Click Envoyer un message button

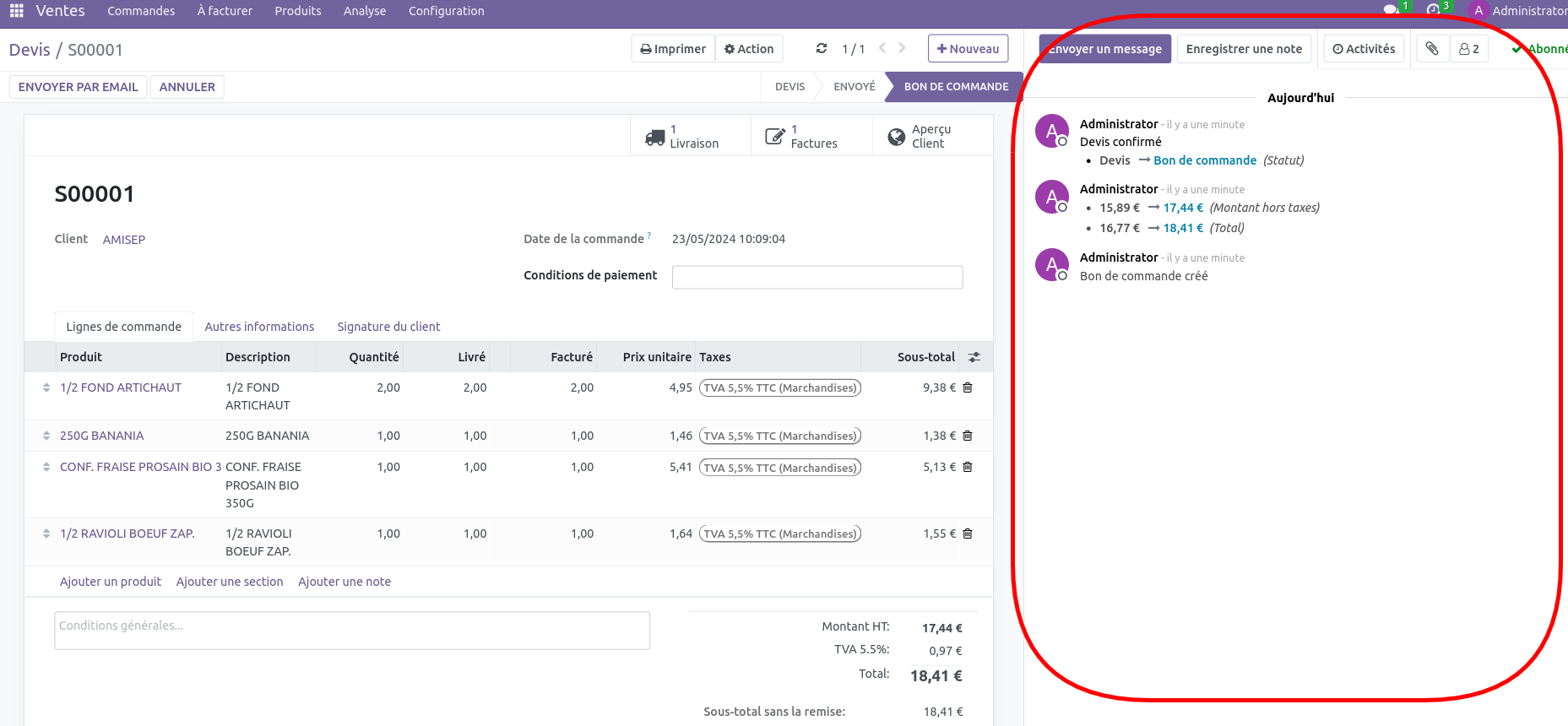[x=1105, y=49]
